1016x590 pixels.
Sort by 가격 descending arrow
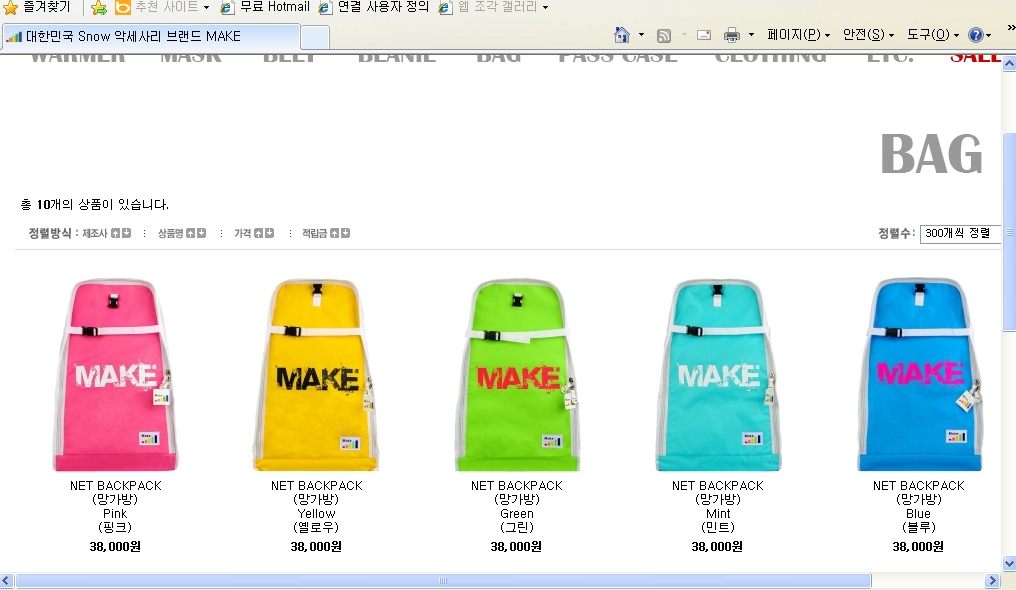click(x=270, y=233)
